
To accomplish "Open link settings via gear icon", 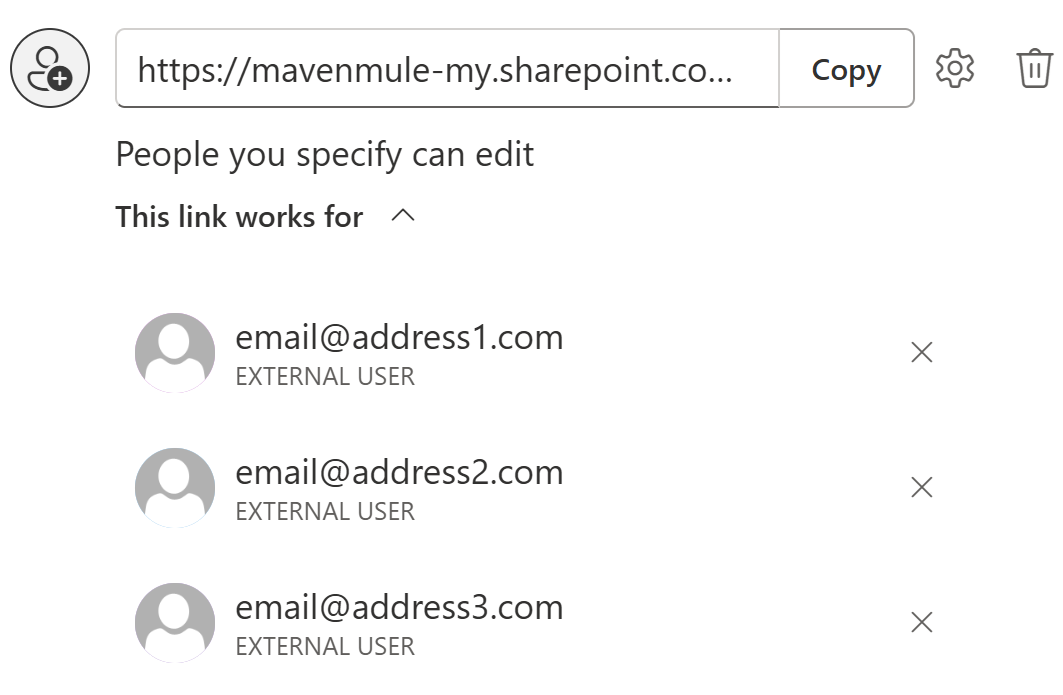I will coord(954,69).
